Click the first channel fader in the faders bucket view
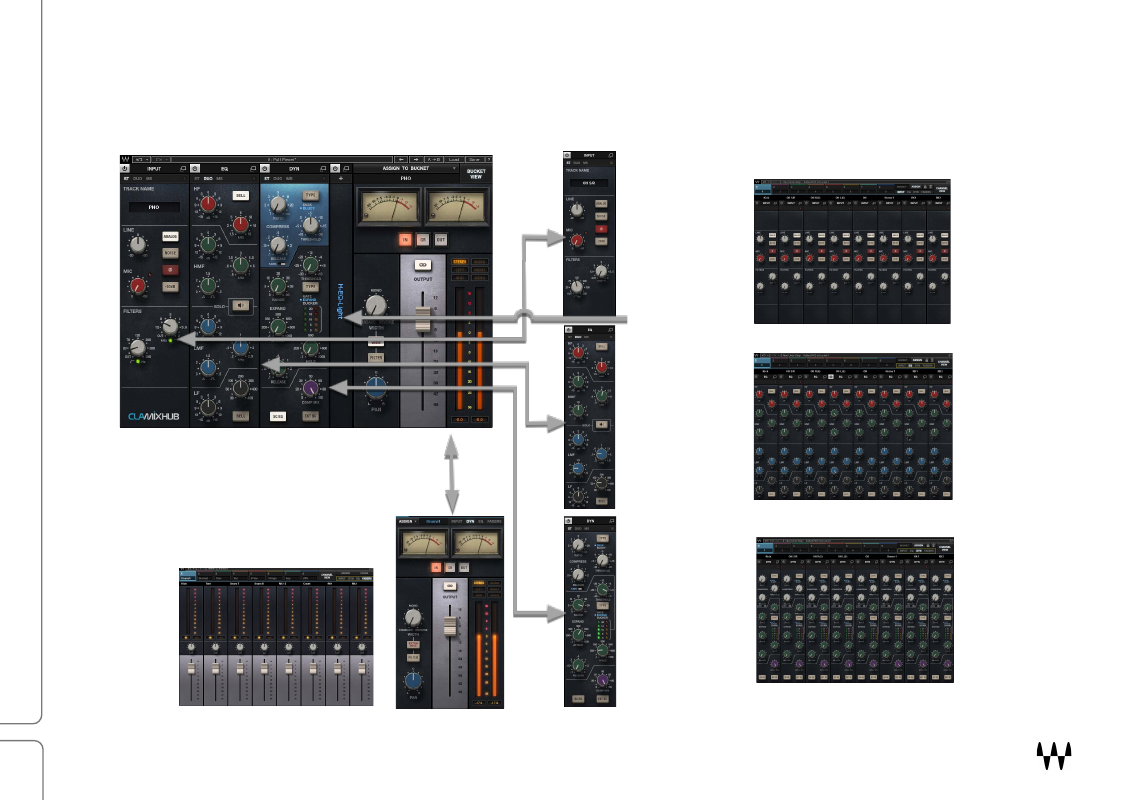The image size is (1131, 800). [191, 669]
